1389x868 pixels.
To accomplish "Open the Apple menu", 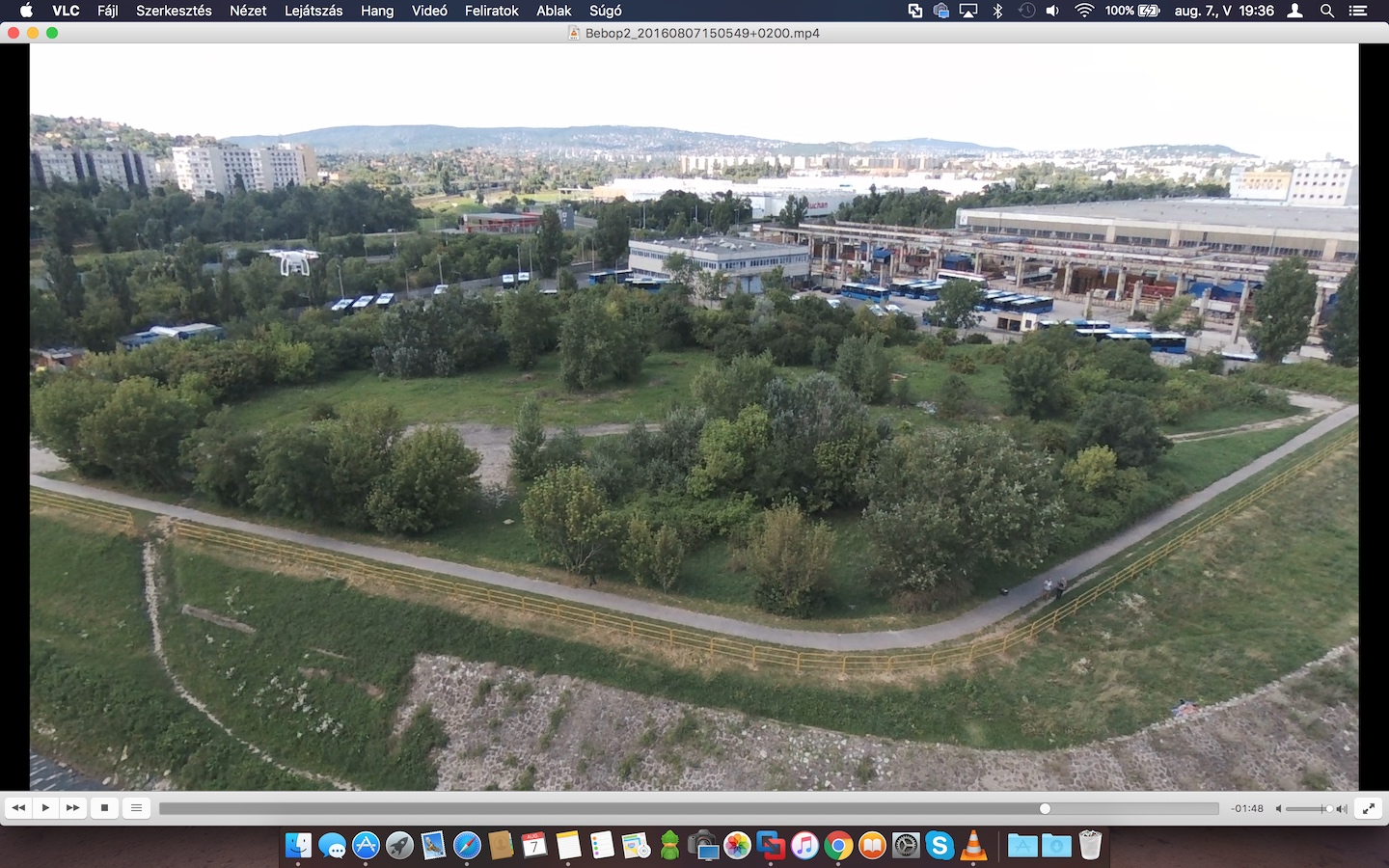I will click(x=26, y=11).
